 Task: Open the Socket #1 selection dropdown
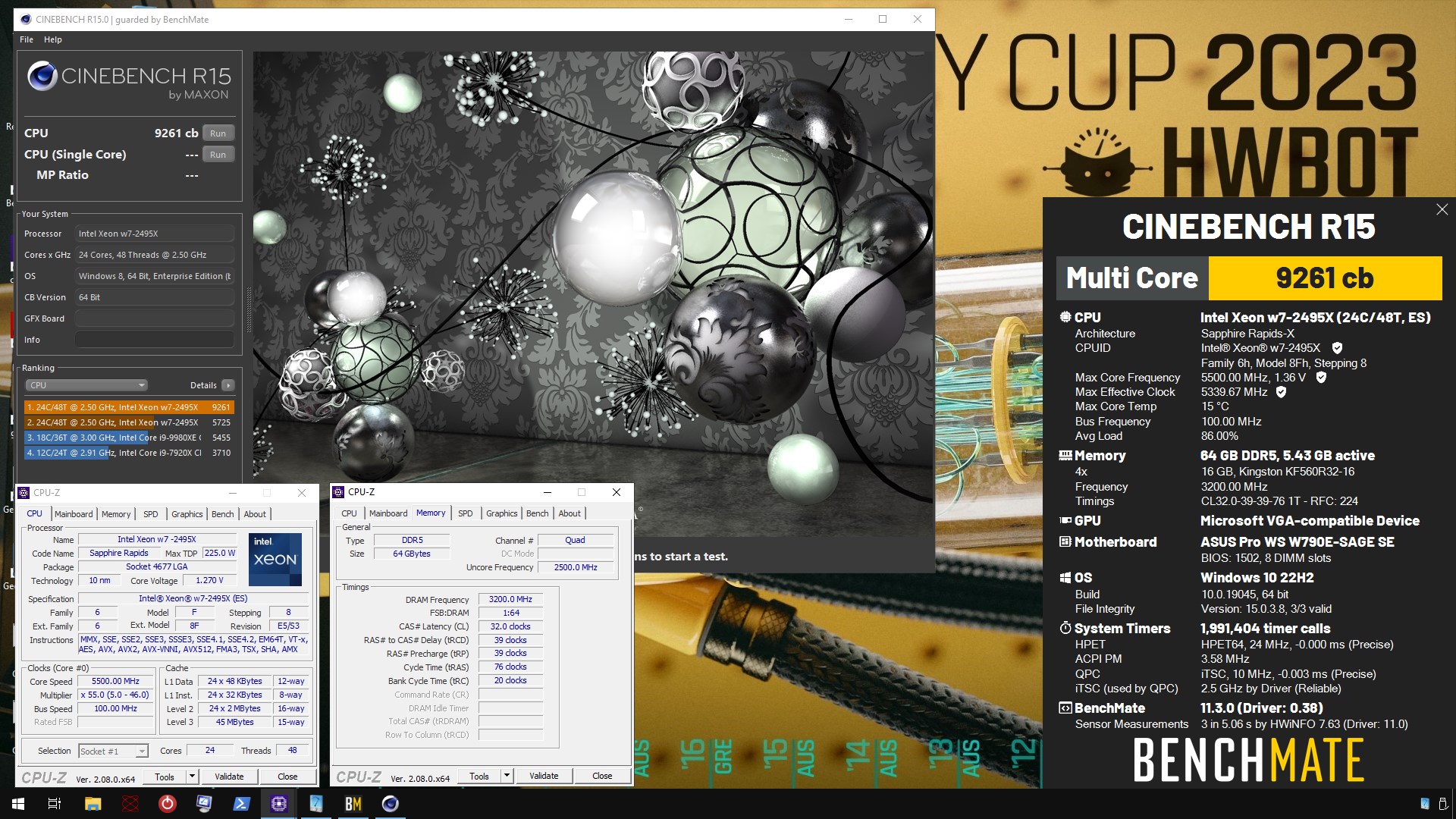tap(113, 752)
